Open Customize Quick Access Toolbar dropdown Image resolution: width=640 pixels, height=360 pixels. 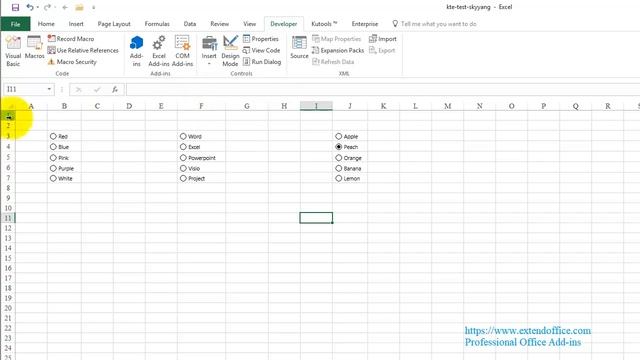(x=93, y=7)
